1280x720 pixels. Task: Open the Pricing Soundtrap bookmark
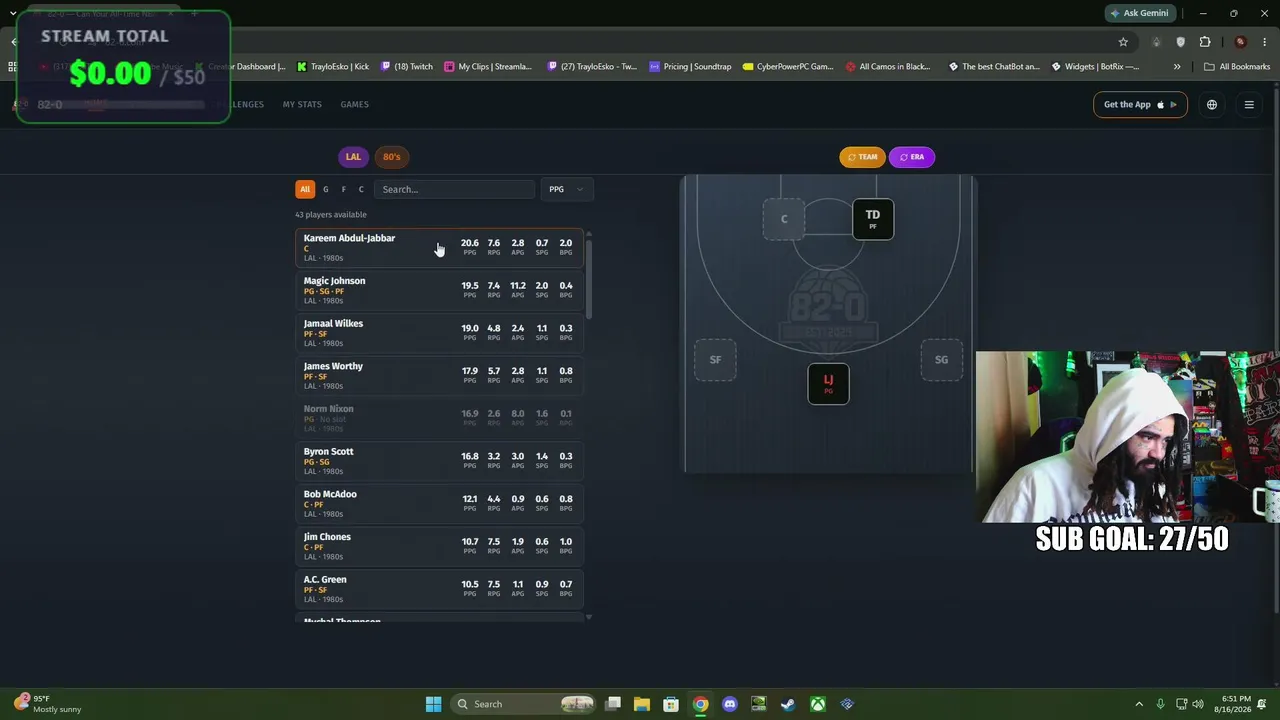point(689,67)
